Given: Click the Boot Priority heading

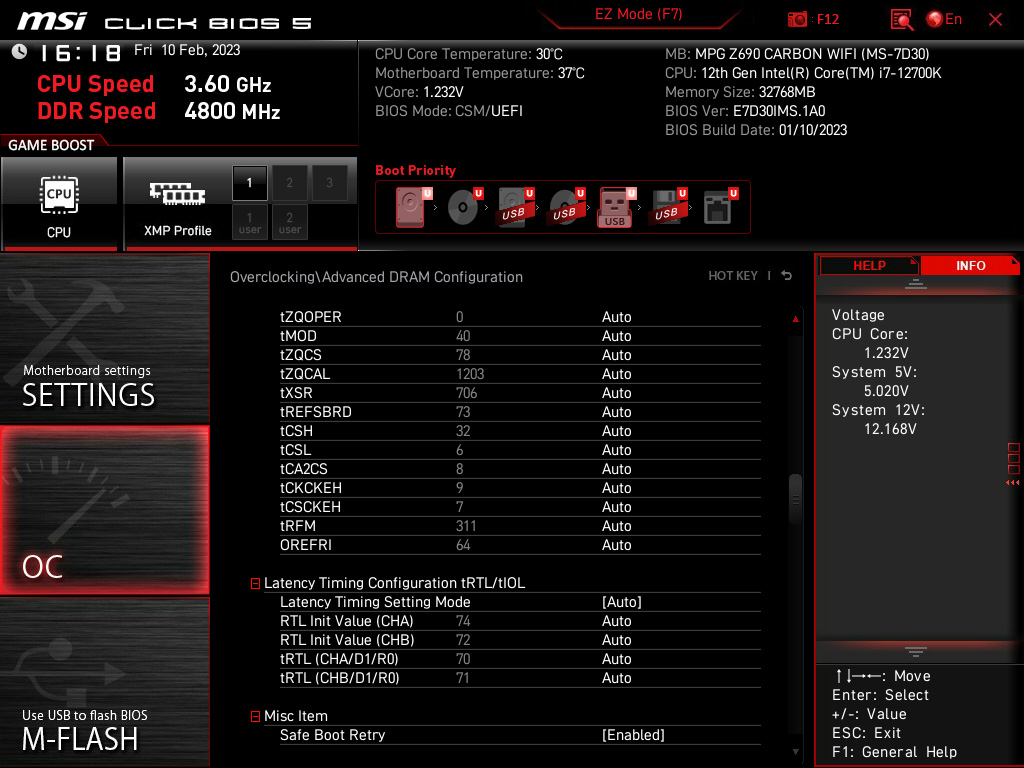Looking at the screenshot, I should 415,170.
